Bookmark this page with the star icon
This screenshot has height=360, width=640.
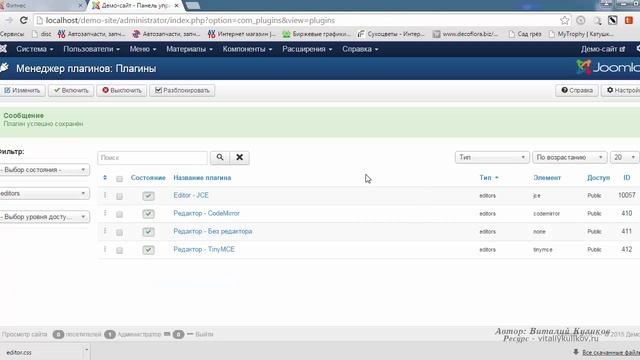[564, 20]
